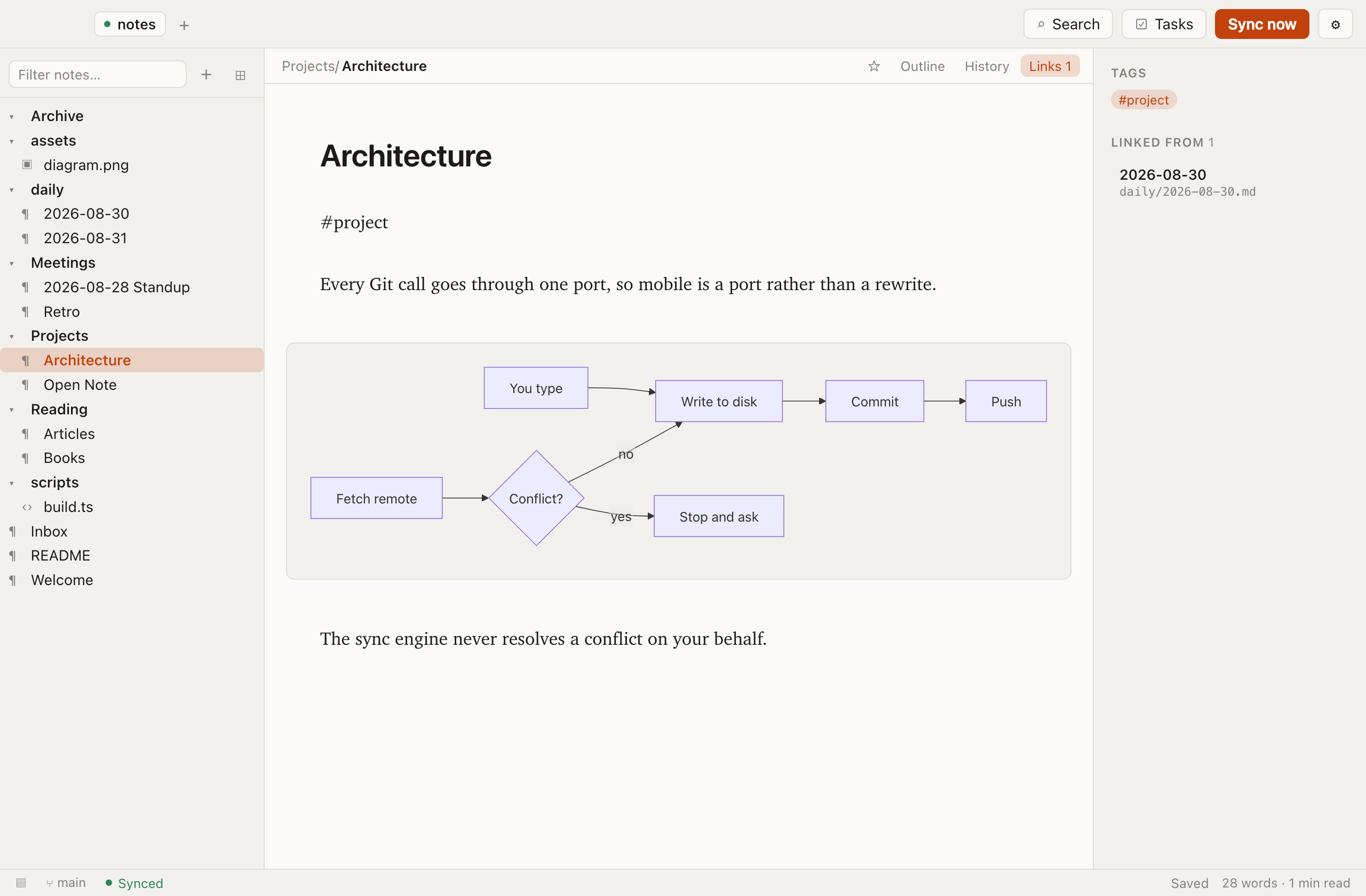
Task: Click daily/2026-08-30.md path text
Action: (1187, 192)
